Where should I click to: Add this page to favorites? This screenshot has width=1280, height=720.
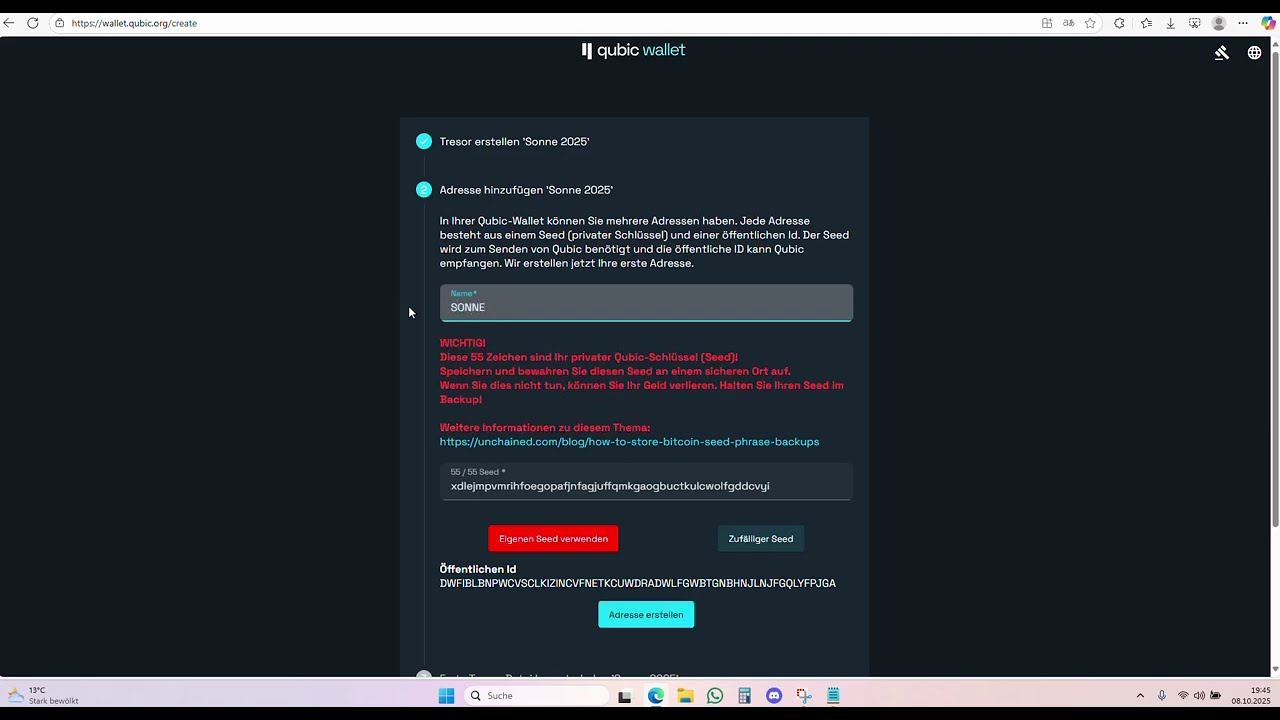(1091, 23)
